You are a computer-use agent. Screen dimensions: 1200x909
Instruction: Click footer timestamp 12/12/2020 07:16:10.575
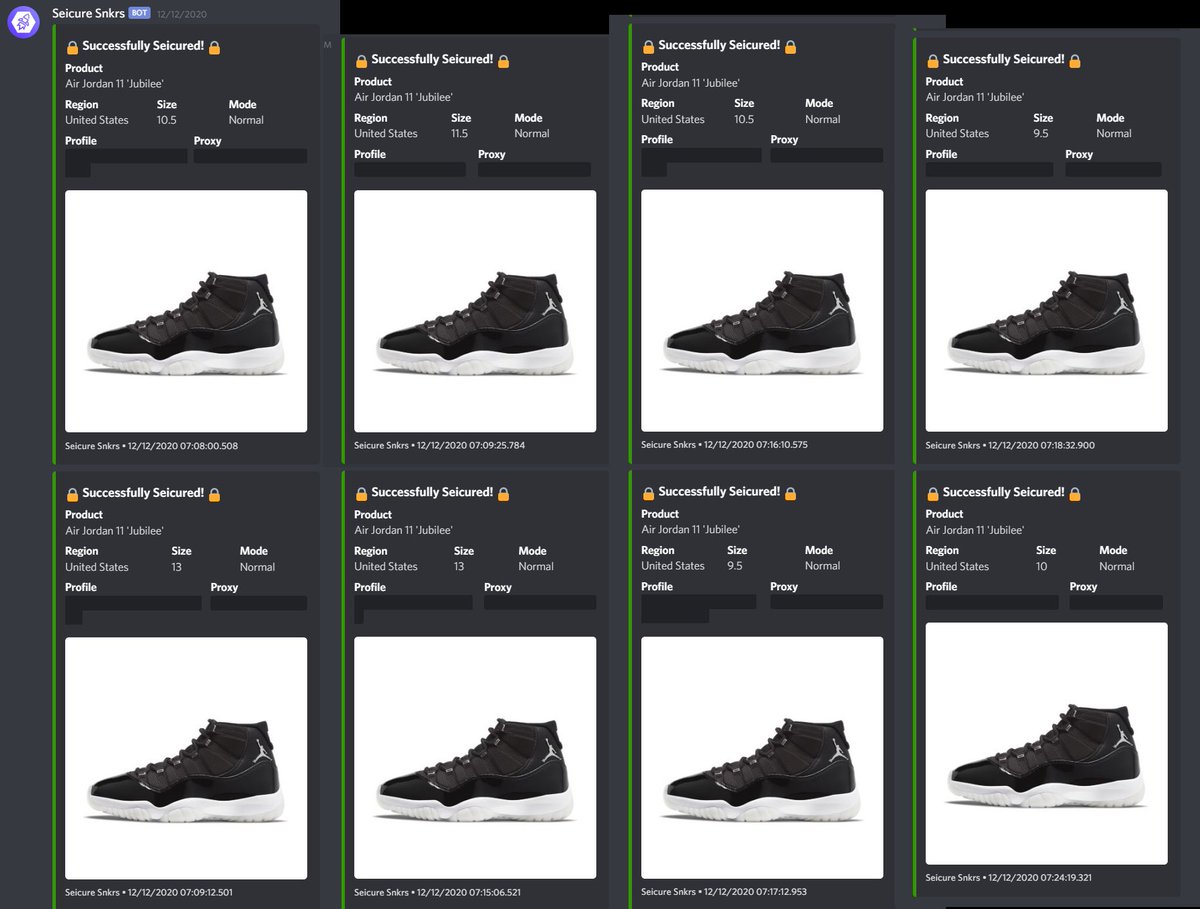[x=755, y=445]
